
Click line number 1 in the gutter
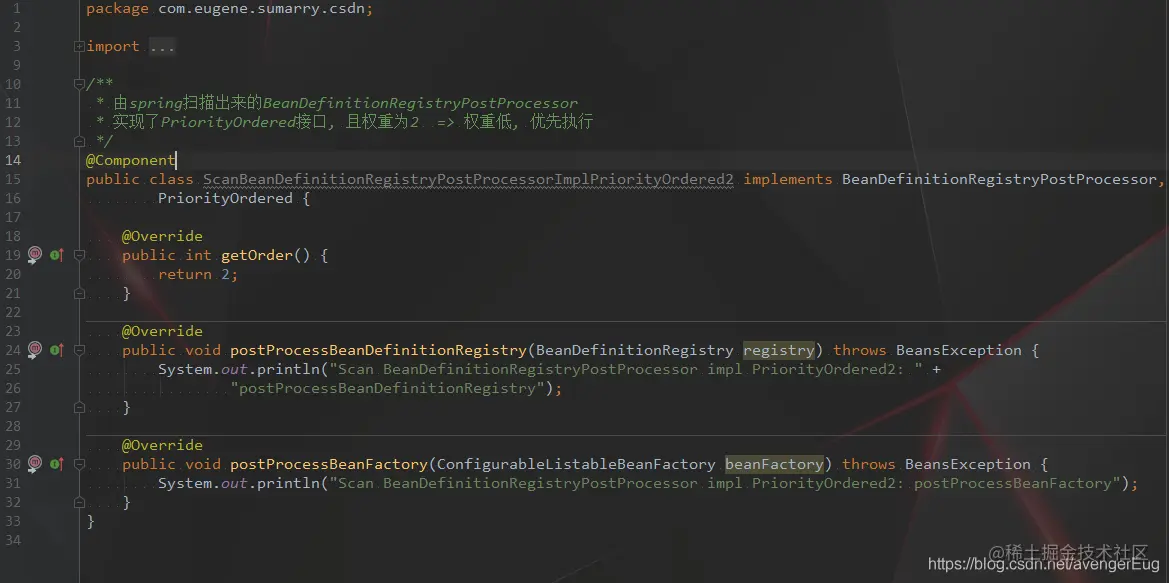pos(17,10)
